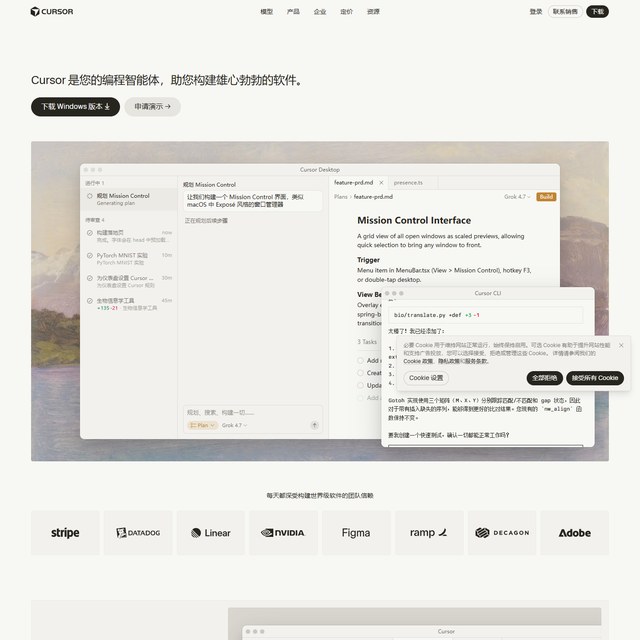Click the 3 Tasks label
The height and width of the screenshot is (640, 640).
[367, 342]
